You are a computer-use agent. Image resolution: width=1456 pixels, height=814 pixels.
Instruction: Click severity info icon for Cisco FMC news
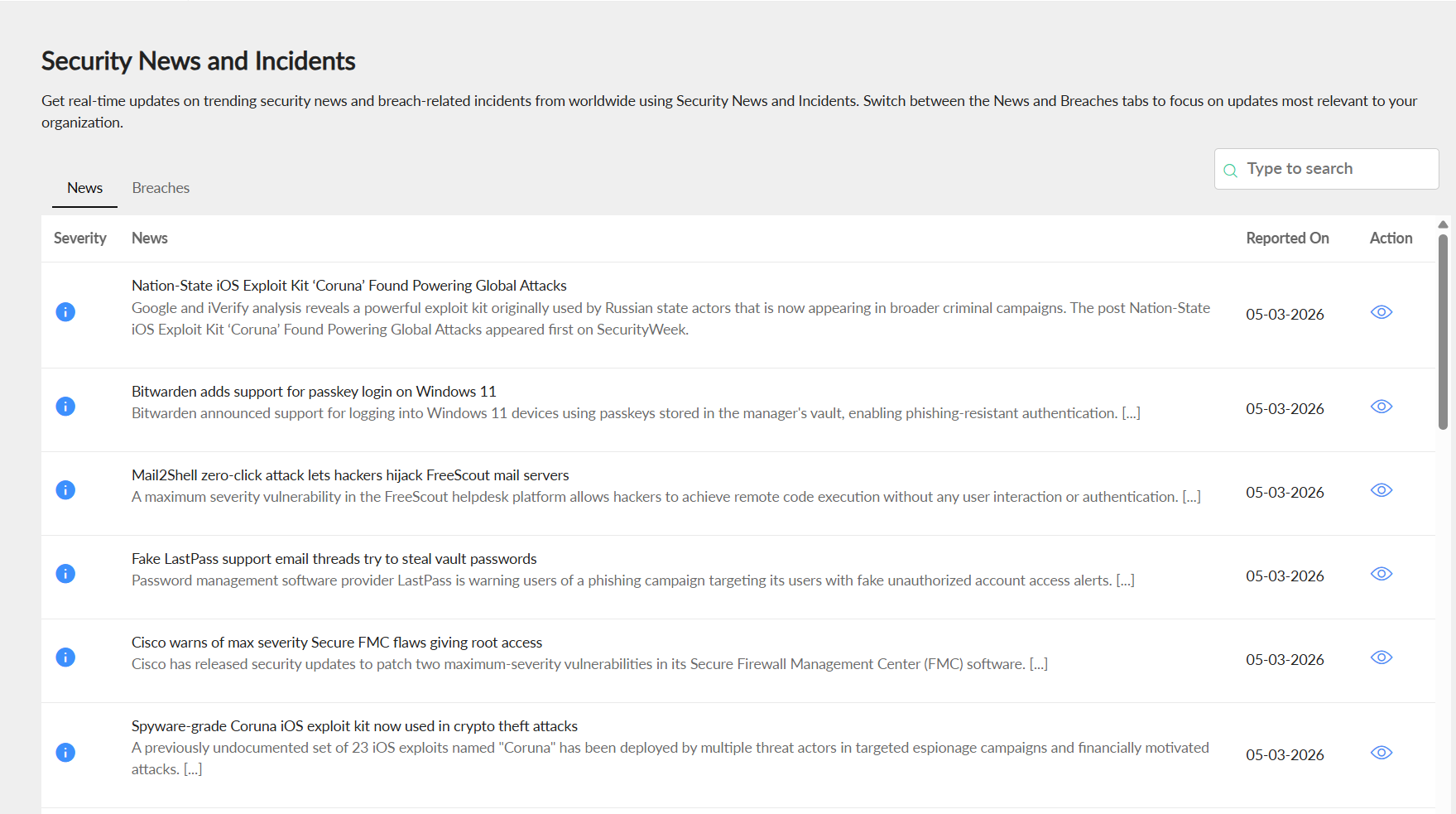tap(65, 657)
